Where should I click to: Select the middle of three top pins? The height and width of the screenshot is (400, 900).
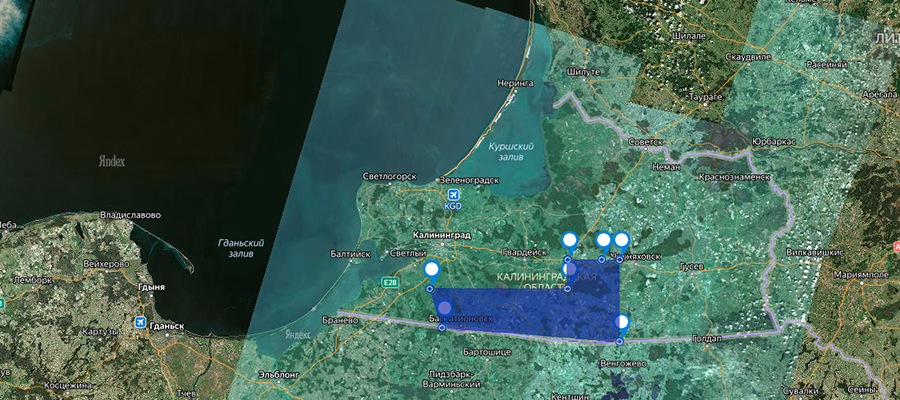coord(603,240)
